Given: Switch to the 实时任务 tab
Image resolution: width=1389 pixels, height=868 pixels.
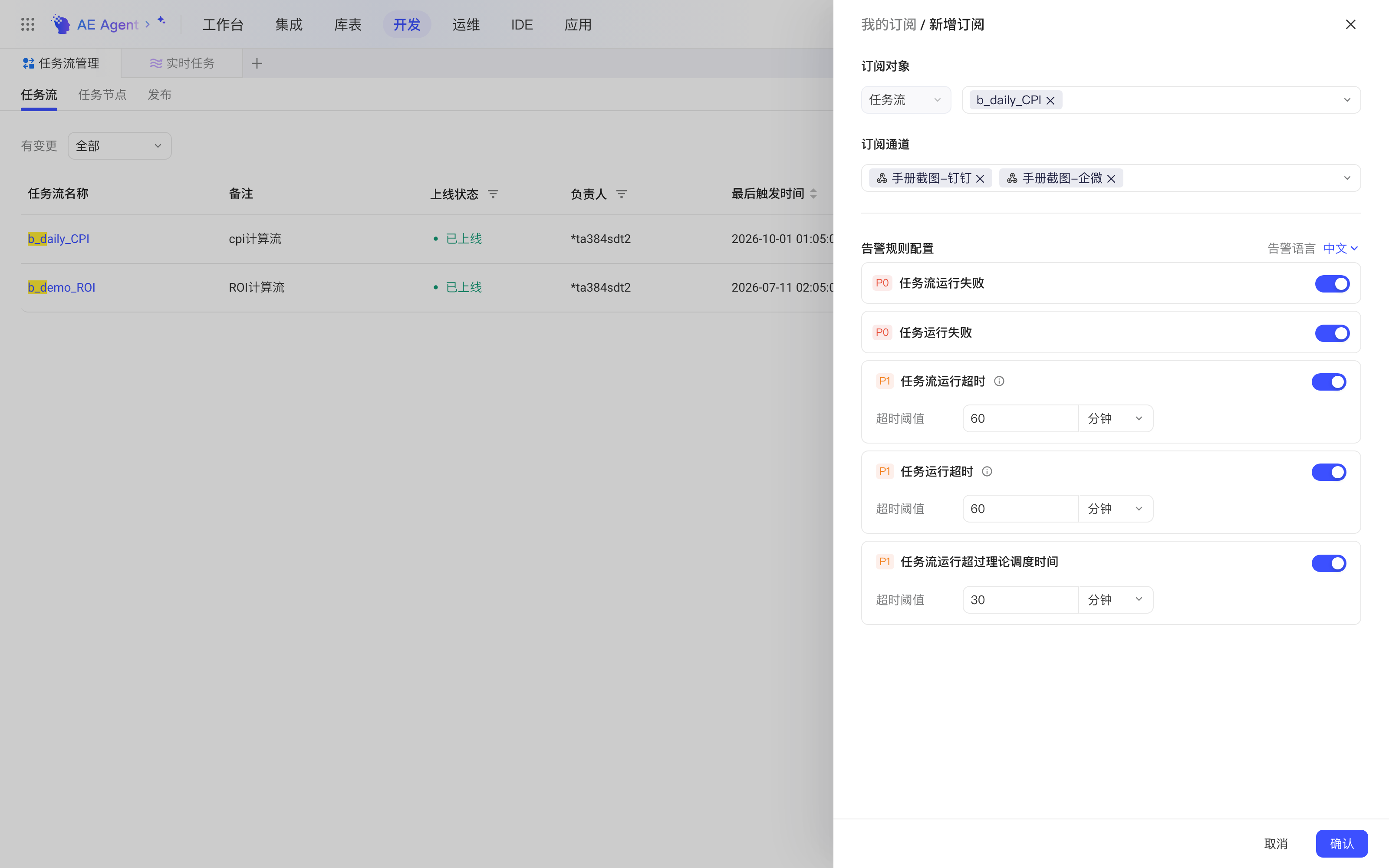Looking at the screenshot, I should (182, 63).
